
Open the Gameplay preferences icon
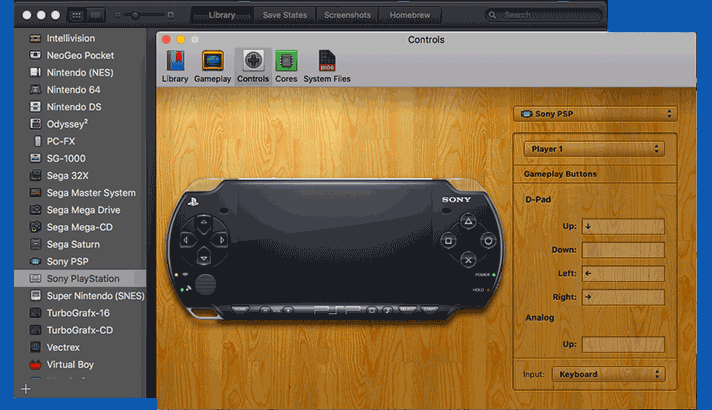pyautogui.click(x=213, y=61)
